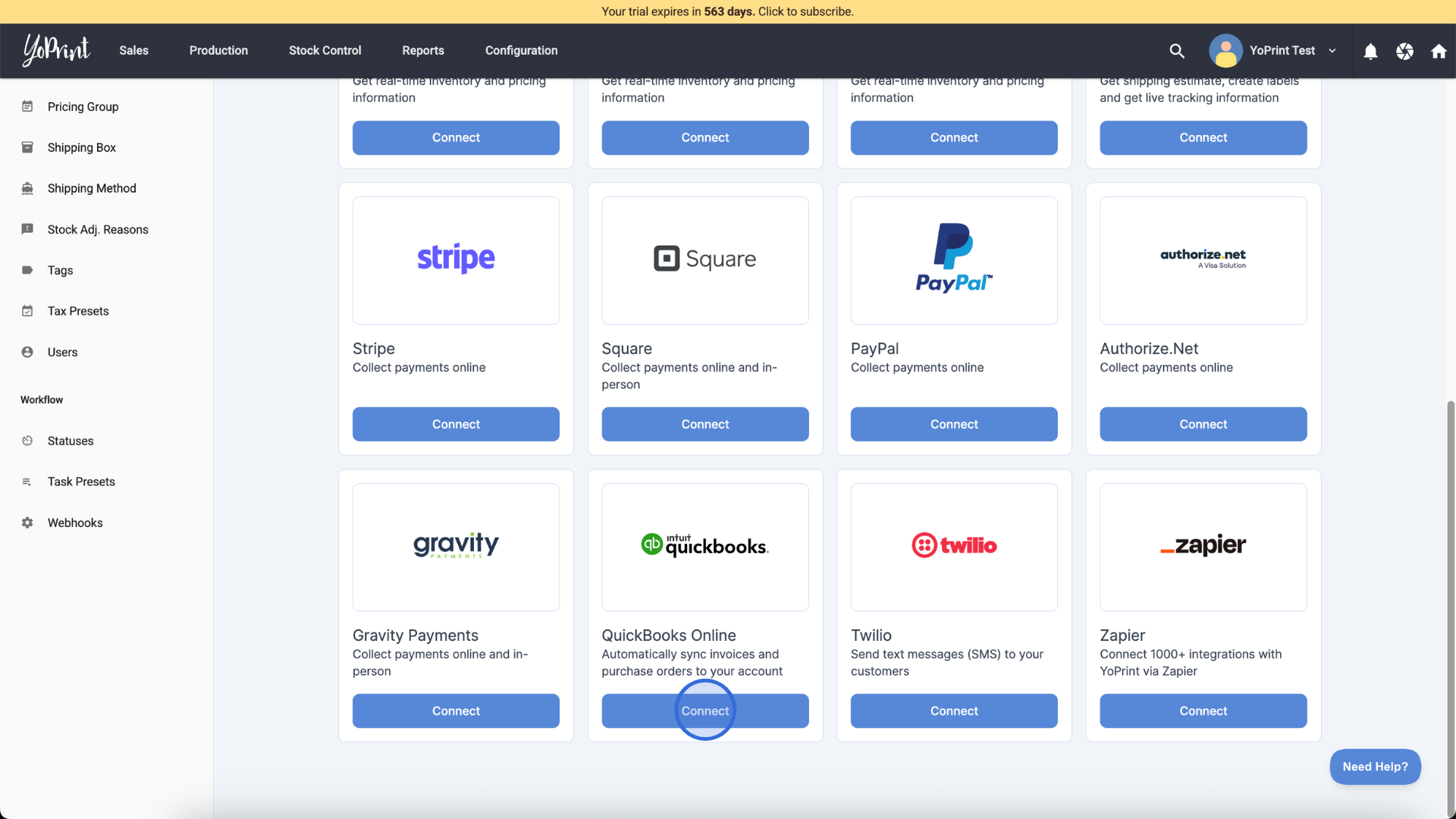Click the Users sidebar icon
Image resolution: width=1456 pixels, height=819 pixels.
[x=27, y=352]
